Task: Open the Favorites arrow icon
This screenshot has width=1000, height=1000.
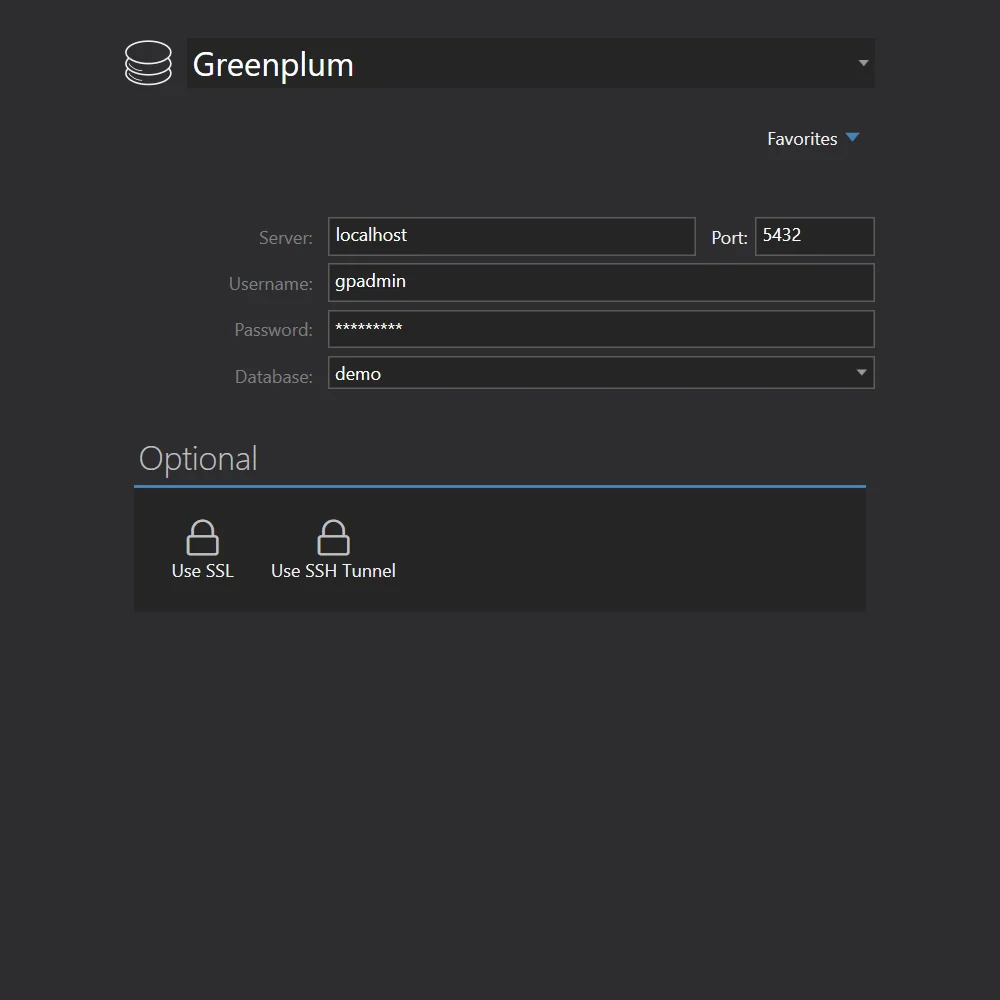Action: [852, 137]
